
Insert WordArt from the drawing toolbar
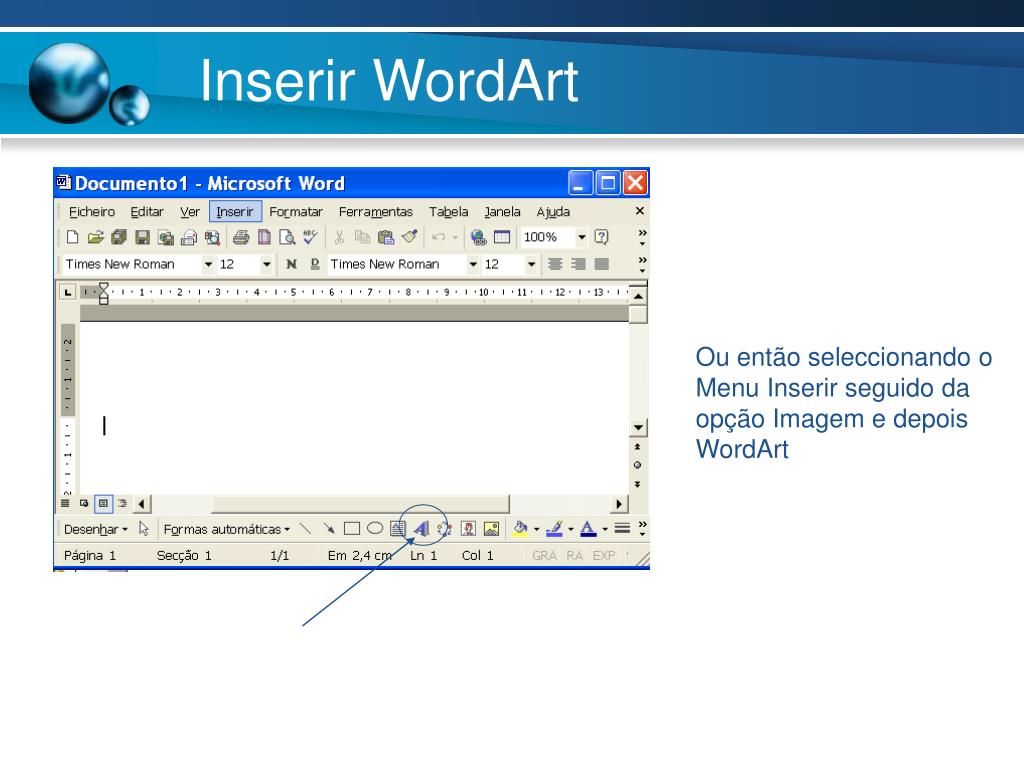click(x=422, y=528)
